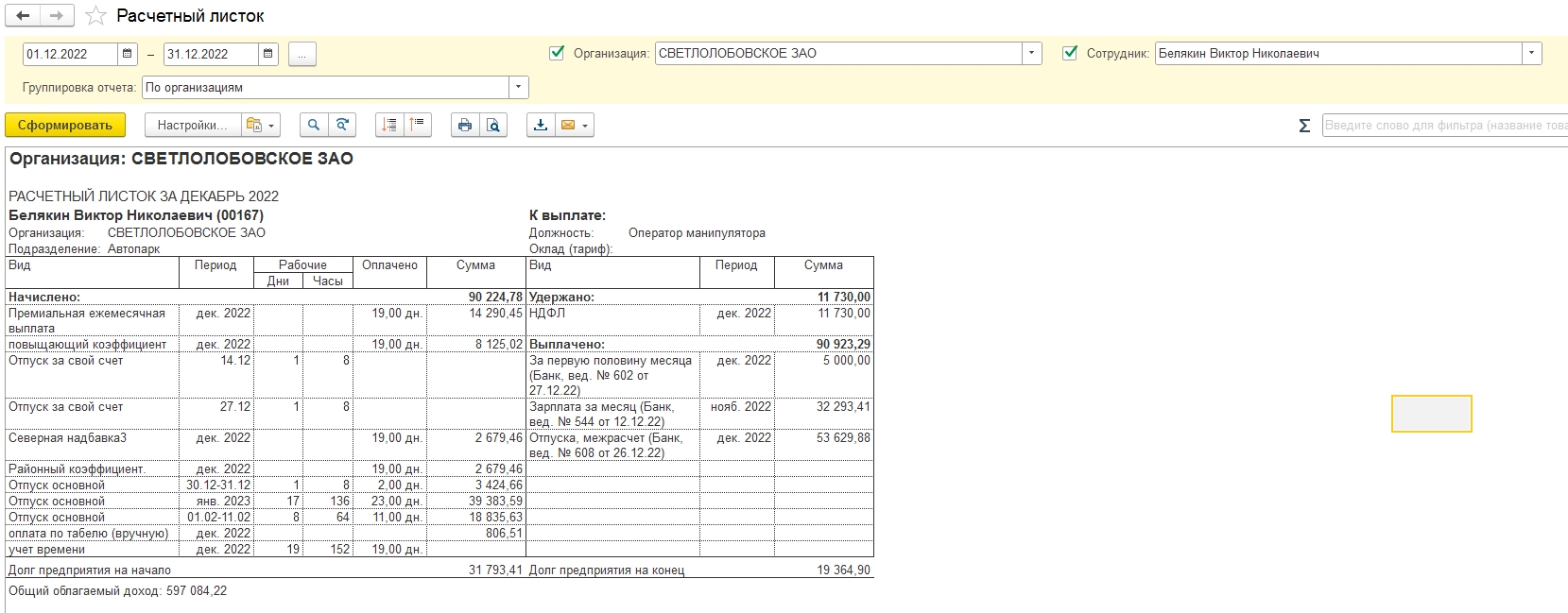The width and height of the screenshot is (1568, 613).
Task: Select the amount 3 424,66
Action: click(499, 485)
